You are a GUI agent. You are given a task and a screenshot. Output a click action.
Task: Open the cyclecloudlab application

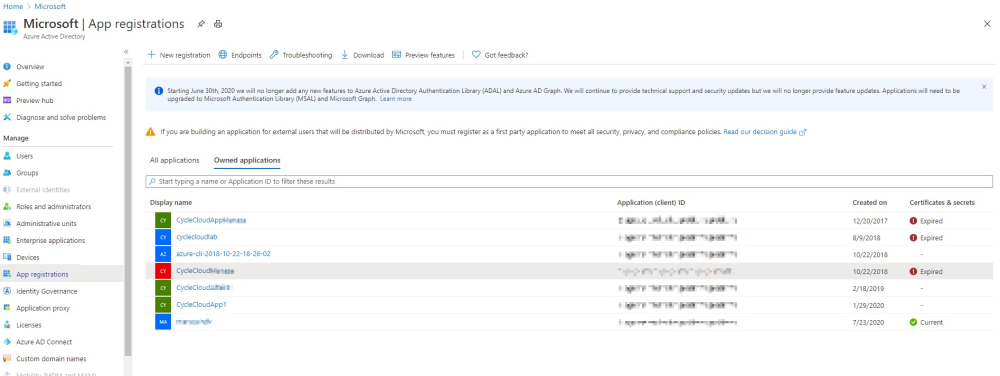click(x=196, y=237)
